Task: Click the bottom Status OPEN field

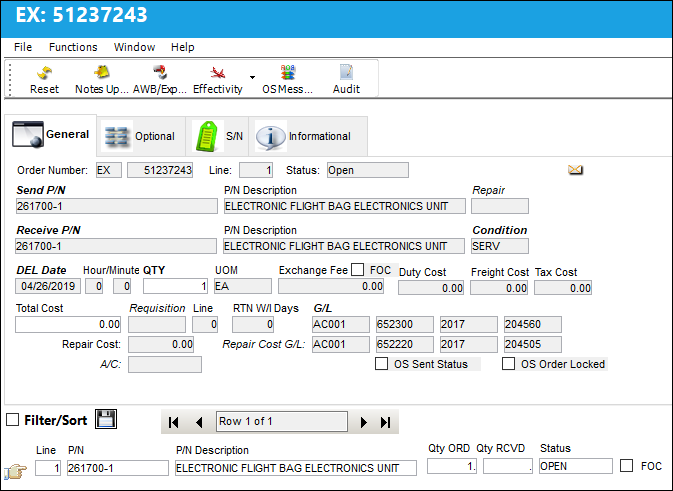Action: pos(576,466)
